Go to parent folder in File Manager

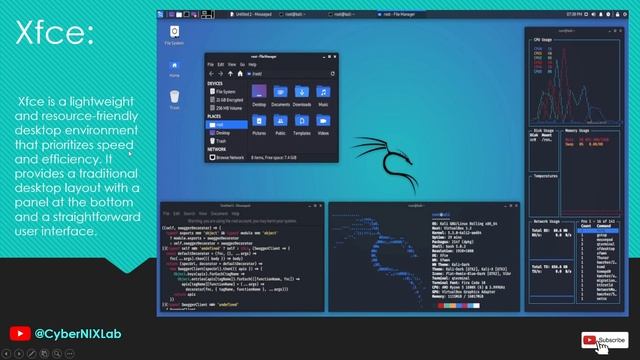coord(230,74)
